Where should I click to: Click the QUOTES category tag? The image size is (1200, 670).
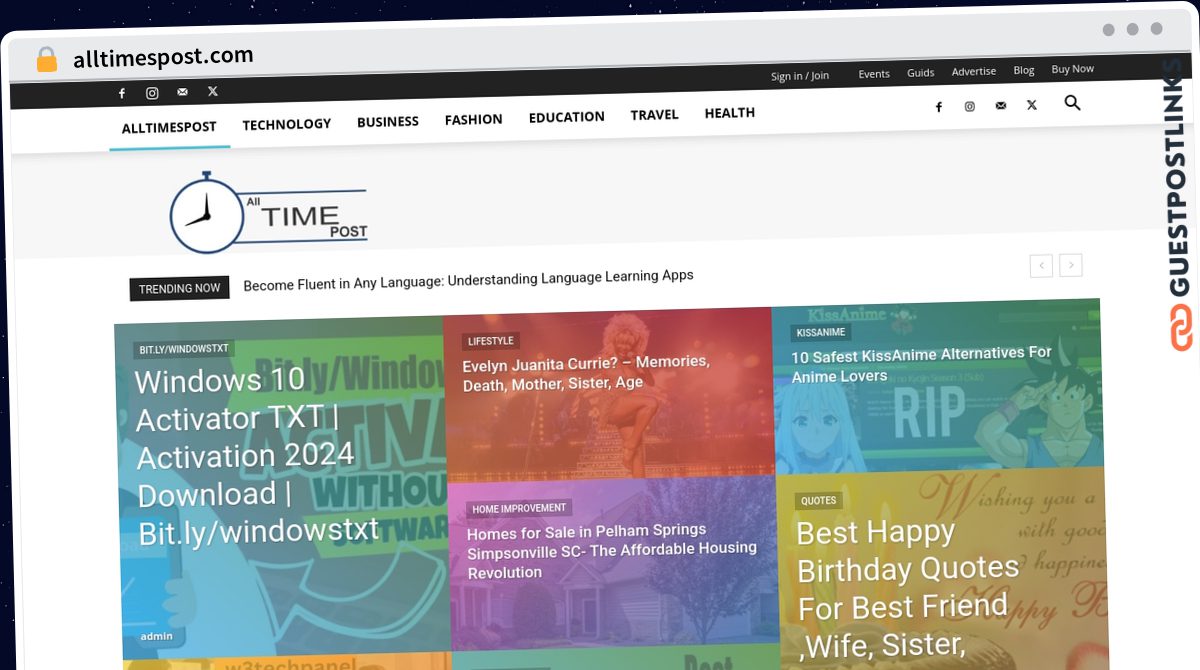point(819,501)
